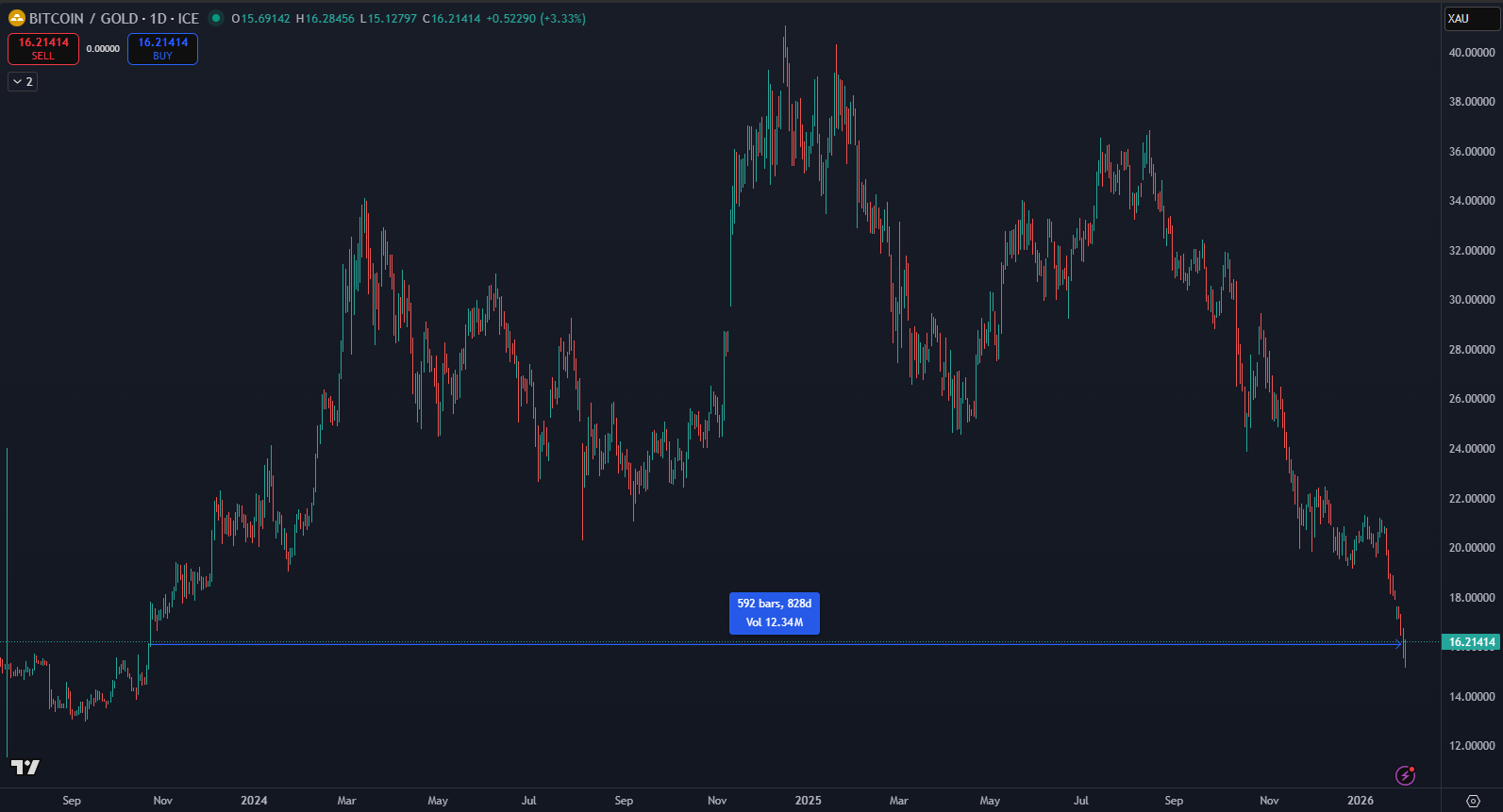Click the 2024 label on the time axis
Viewport: 1503px width, 812px height.
click(254, 801)
